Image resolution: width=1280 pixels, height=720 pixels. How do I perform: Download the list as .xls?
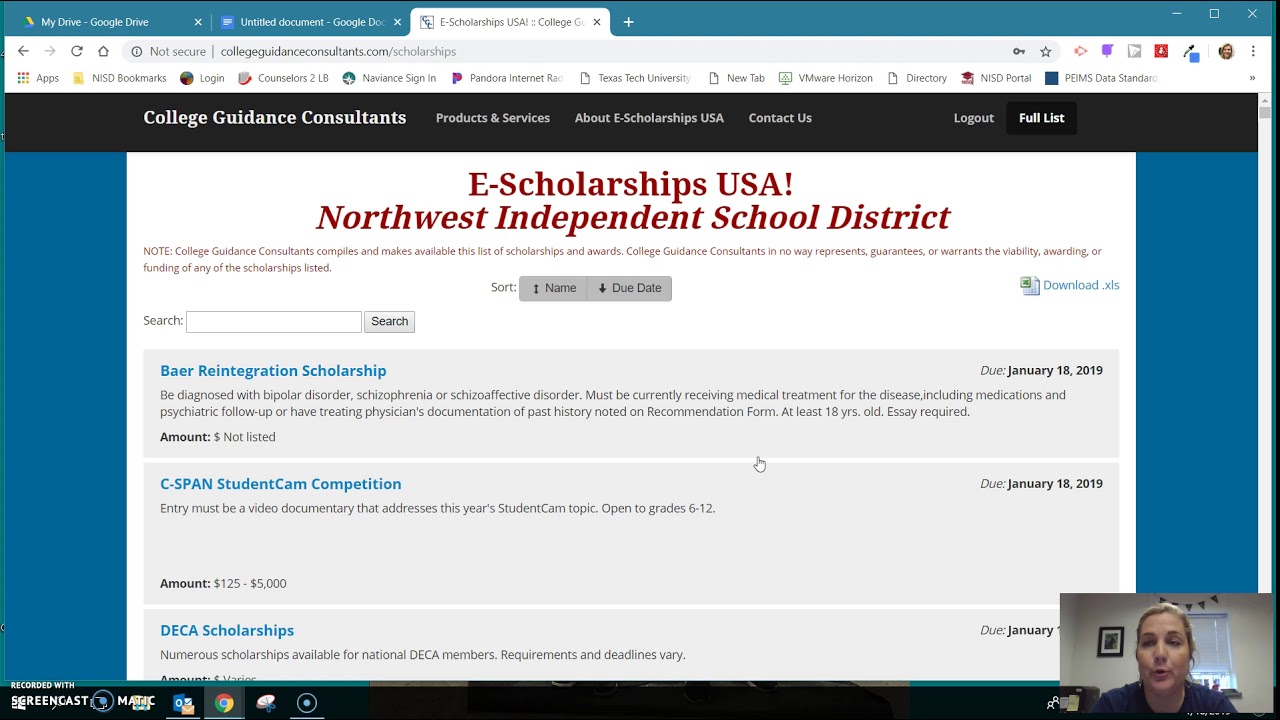(1081, 285)
